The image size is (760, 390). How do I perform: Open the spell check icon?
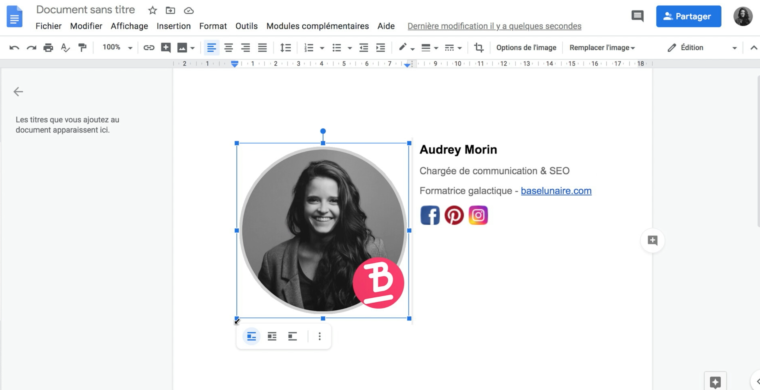[x=65, y=47]
